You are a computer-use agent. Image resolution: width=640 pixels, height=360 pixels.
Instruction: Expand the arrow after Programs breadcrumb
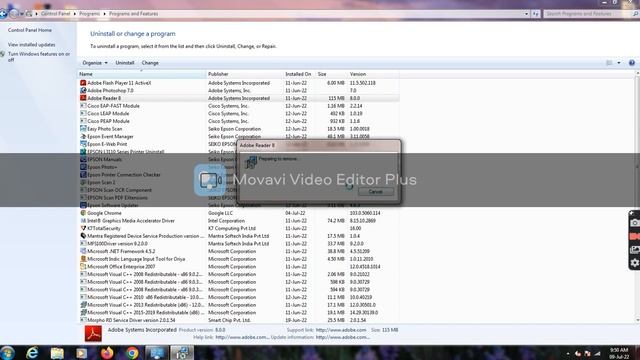point(104,14)
